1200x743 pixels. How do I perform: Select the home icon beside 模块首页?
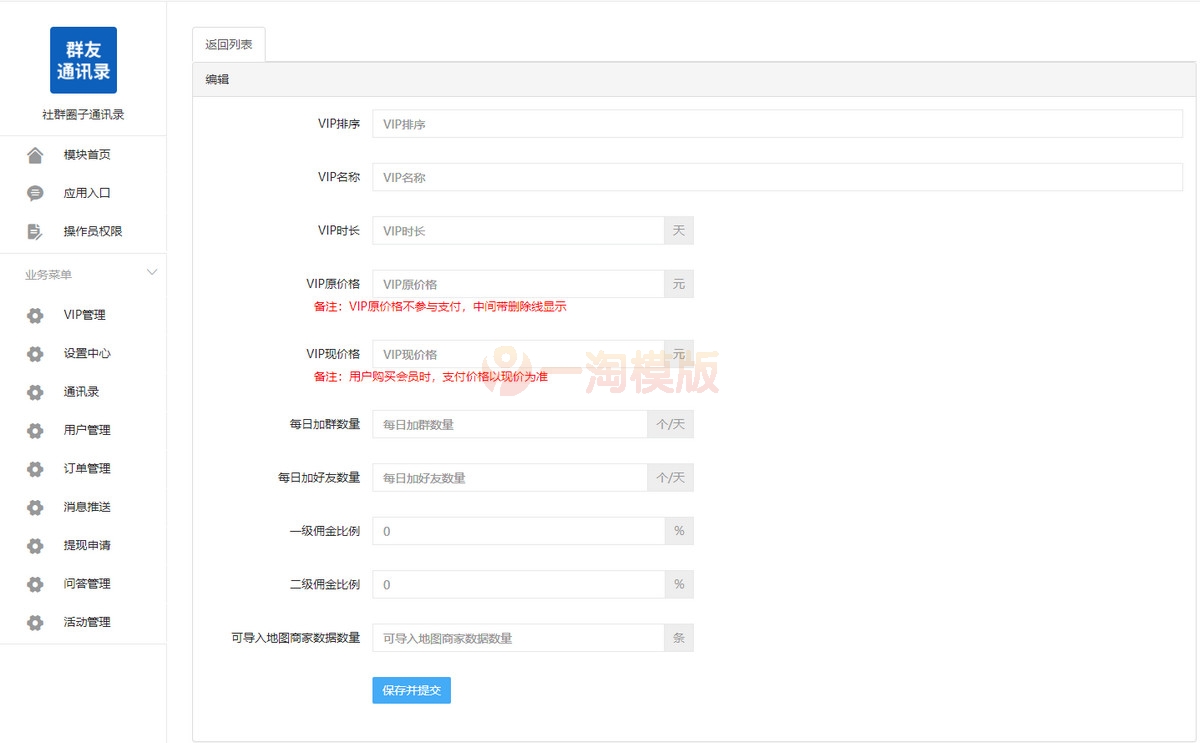35,154
